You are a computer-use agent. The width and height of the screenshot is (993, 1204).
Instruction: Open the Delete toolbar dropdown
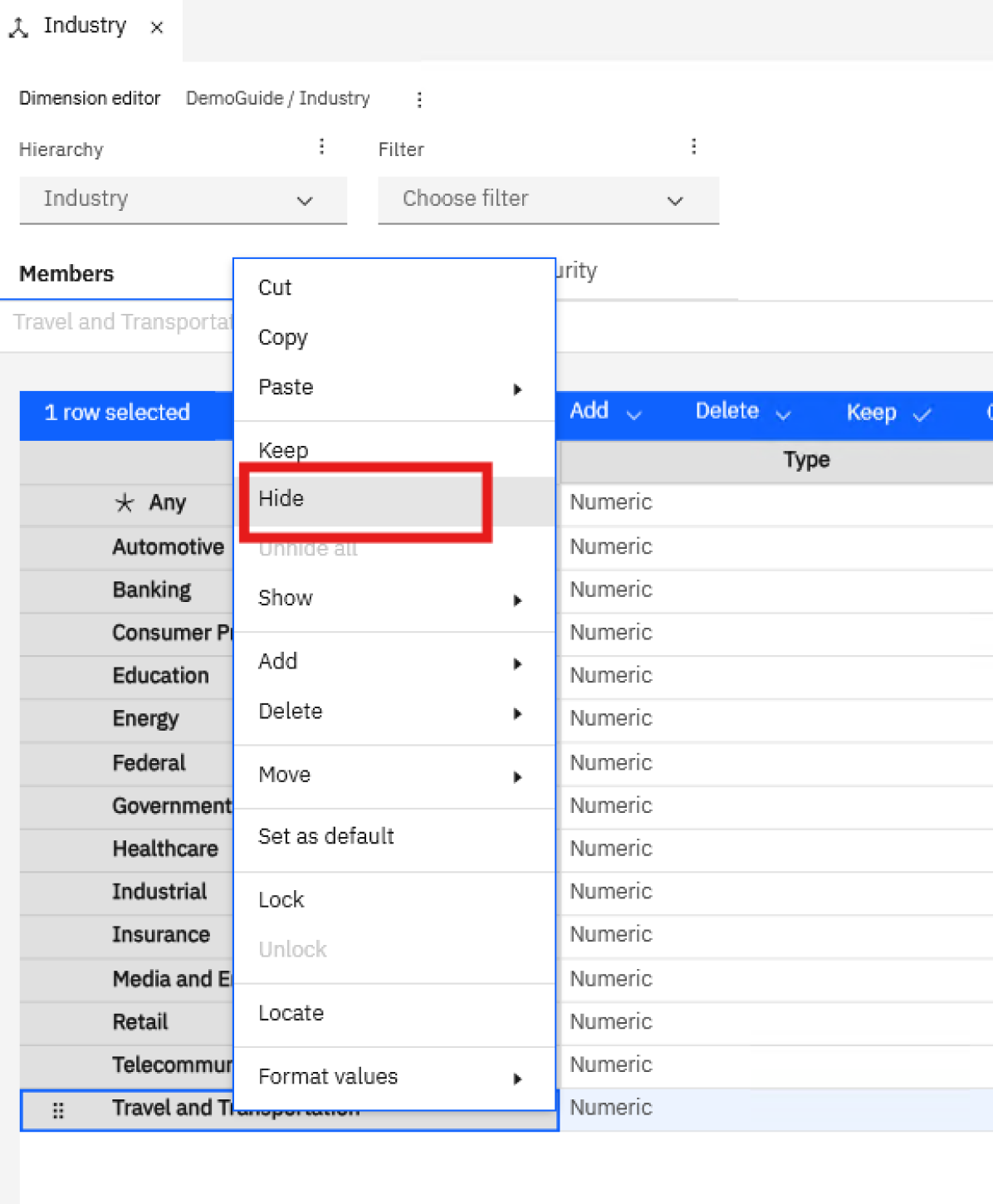point(742,412)
